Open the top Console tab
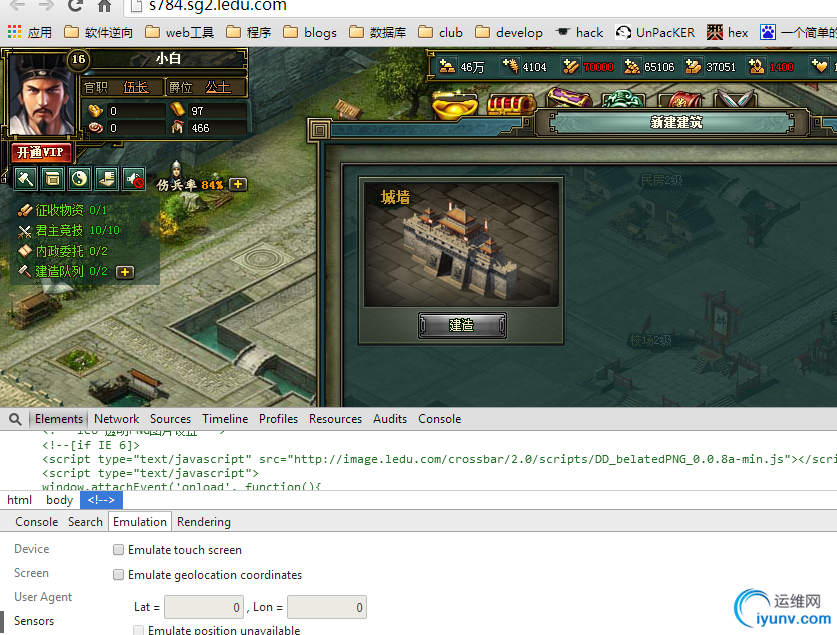The width and height of the screenshot is (837, 635). (x=439, y=419)
